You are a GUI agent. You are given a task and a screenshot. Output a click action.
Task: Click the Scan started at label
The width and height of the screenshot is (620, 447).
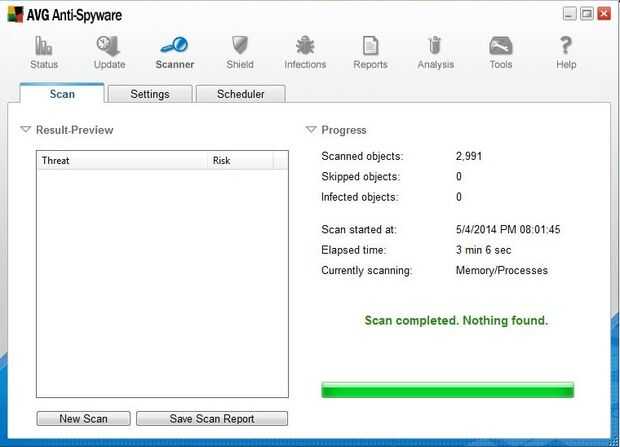tap(359, 229)
